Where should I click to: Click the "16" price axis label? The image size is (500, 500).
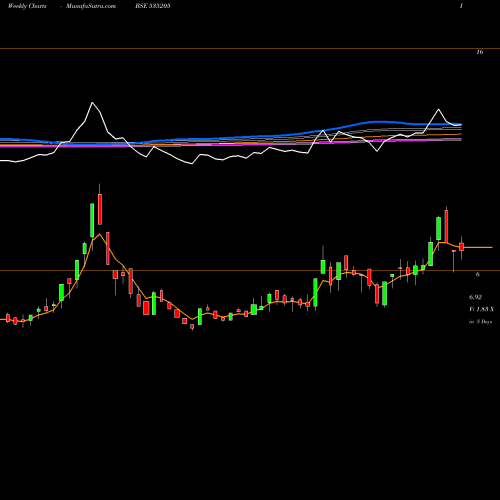point(480,52)
